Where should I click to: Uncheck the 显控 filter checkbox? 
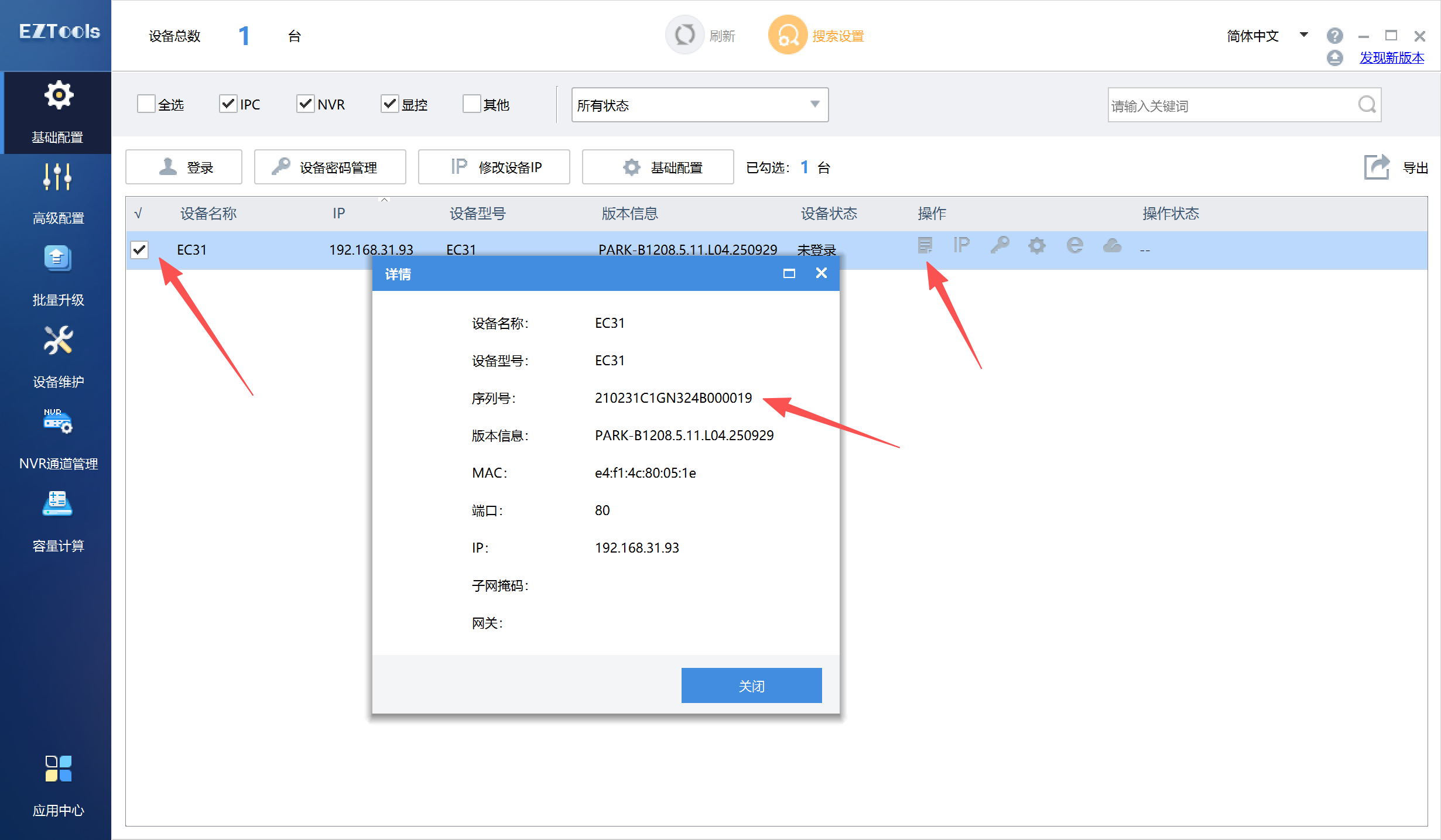[389, 104]
